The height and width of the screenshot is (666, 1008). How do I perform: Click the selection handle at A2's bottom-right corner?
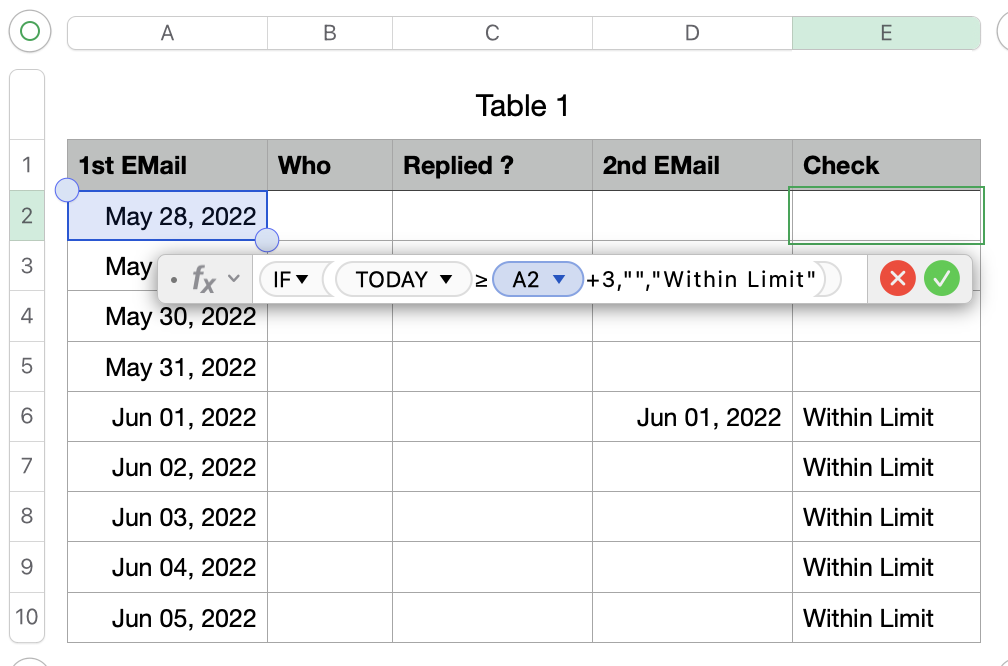click(x=267, y=240)
